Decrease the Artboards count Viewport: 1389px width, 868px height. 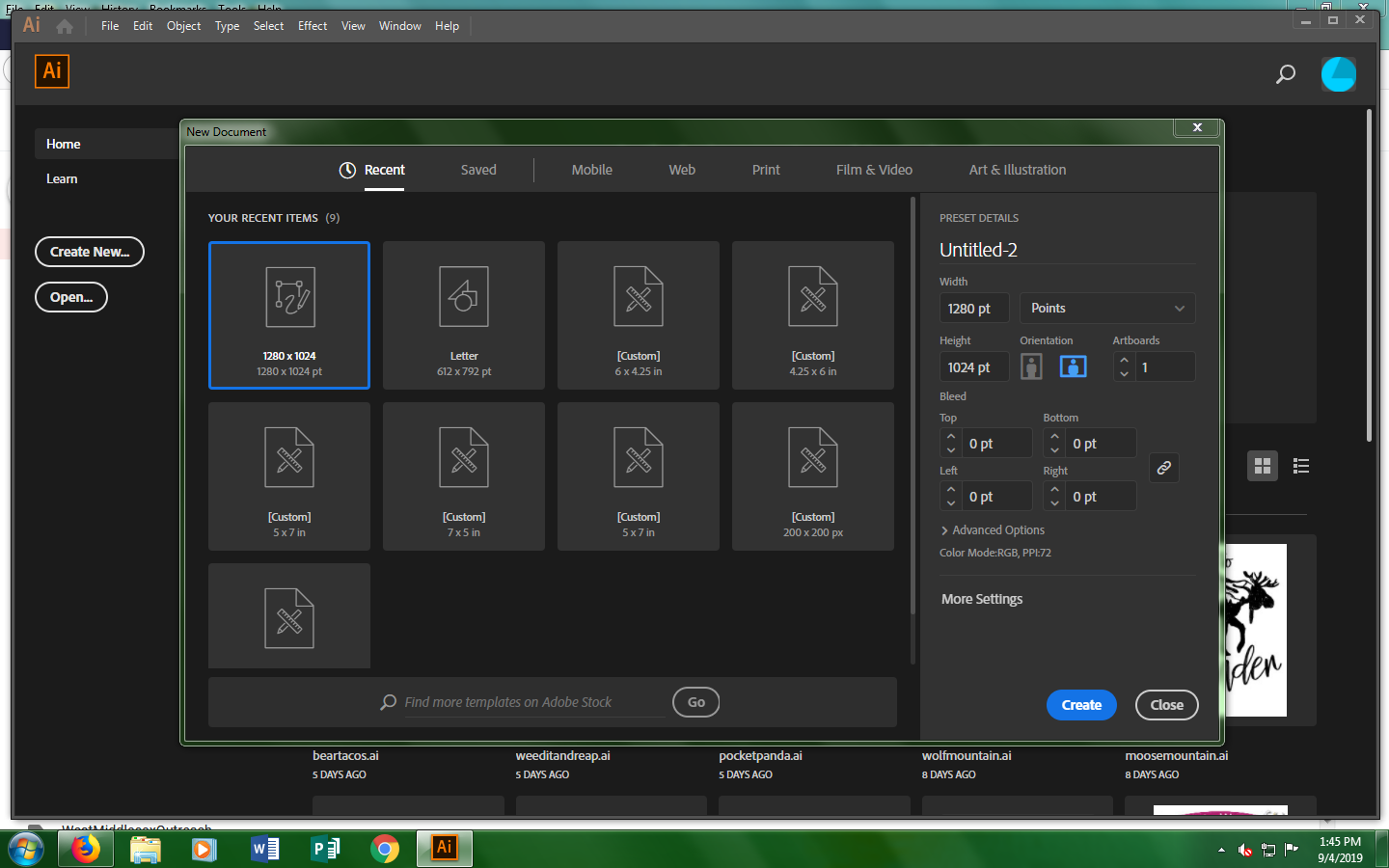(1124, 374)
